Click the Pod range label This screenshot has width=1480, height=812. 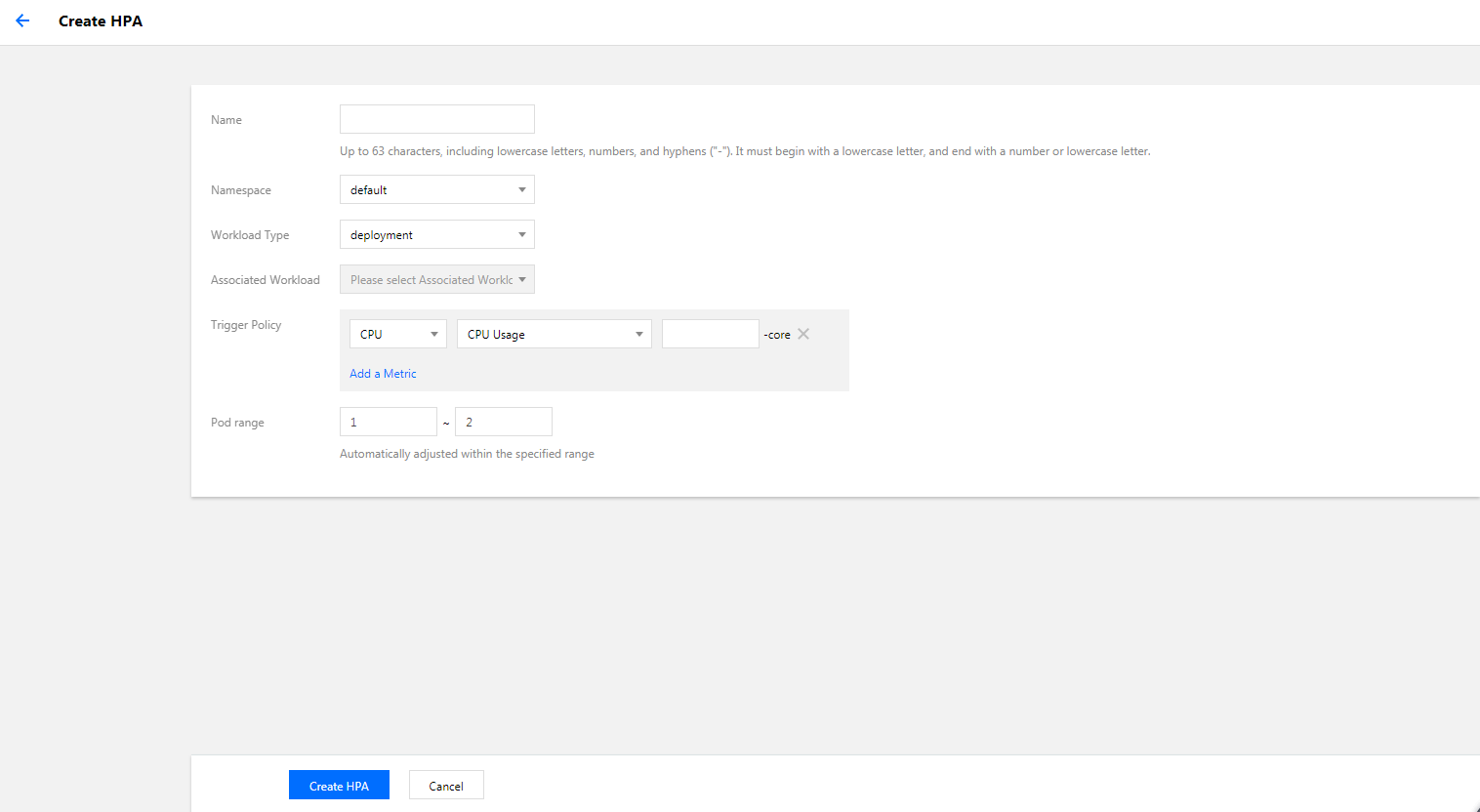(237, 423)
